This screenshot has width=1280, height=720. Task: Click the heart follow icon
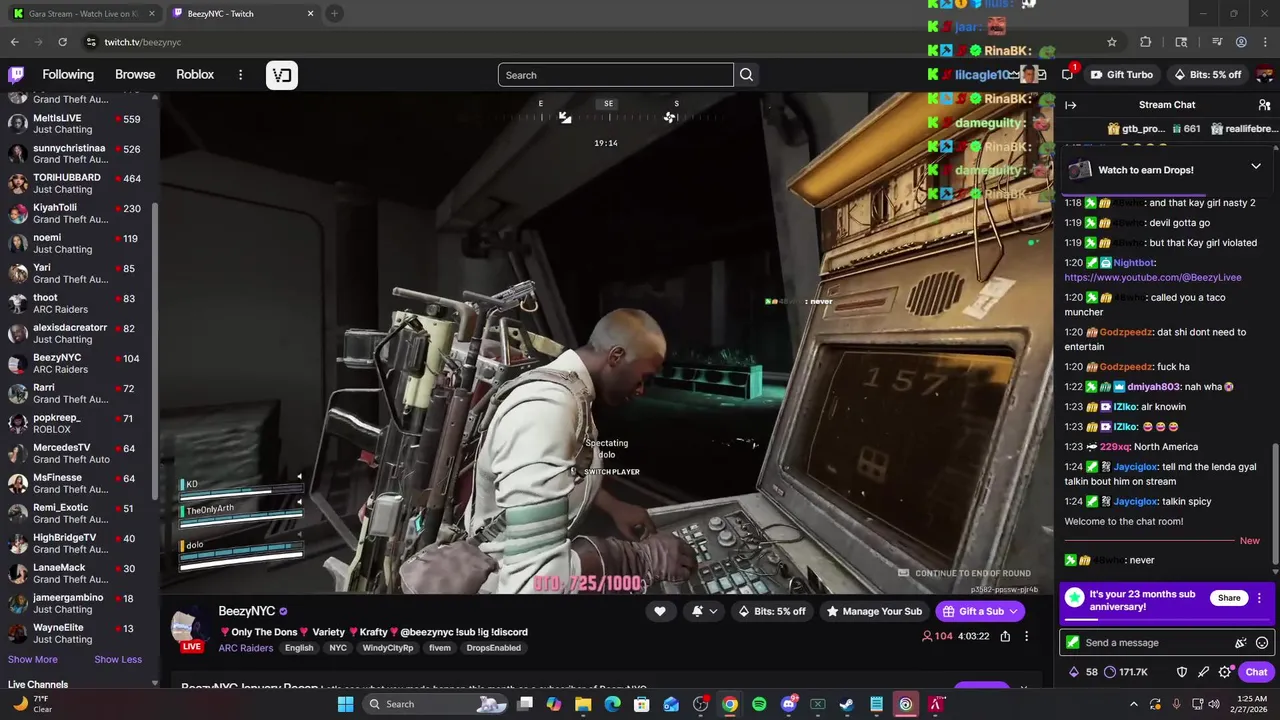point(660,611)
